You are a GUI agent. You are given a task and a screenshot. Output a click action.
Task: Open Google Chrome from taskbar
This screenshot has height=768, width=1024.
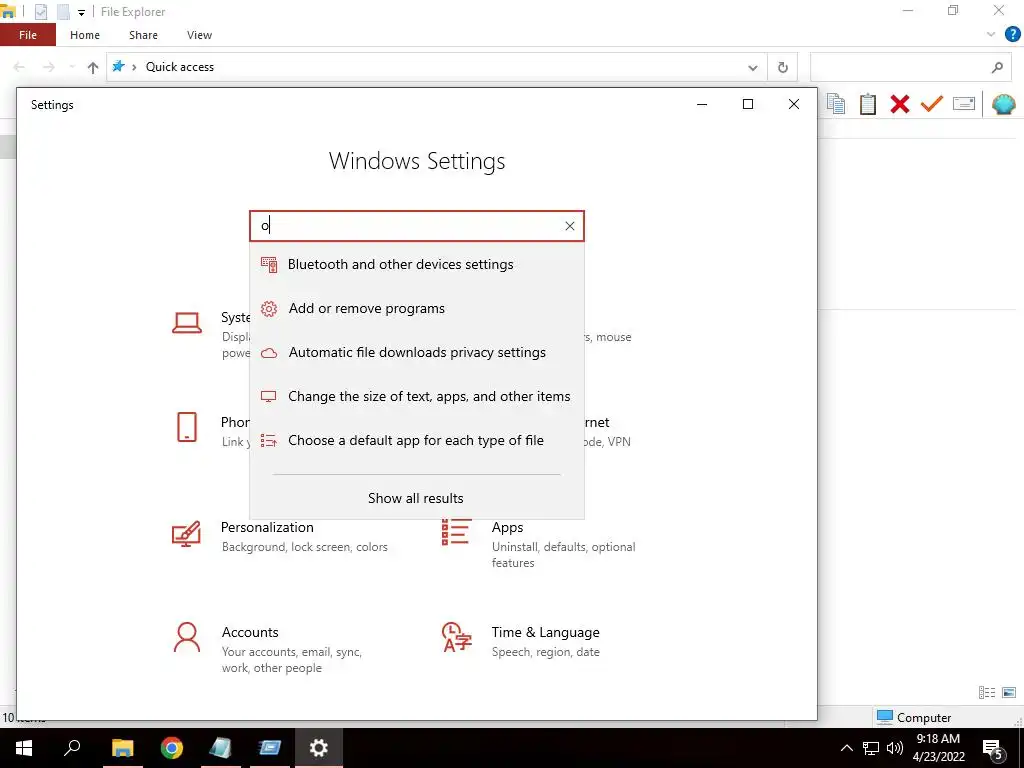(x=172, y=748)
